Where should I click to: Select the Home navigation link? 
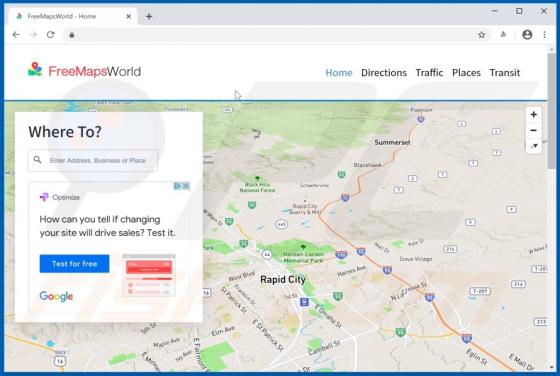click(339, 73)
